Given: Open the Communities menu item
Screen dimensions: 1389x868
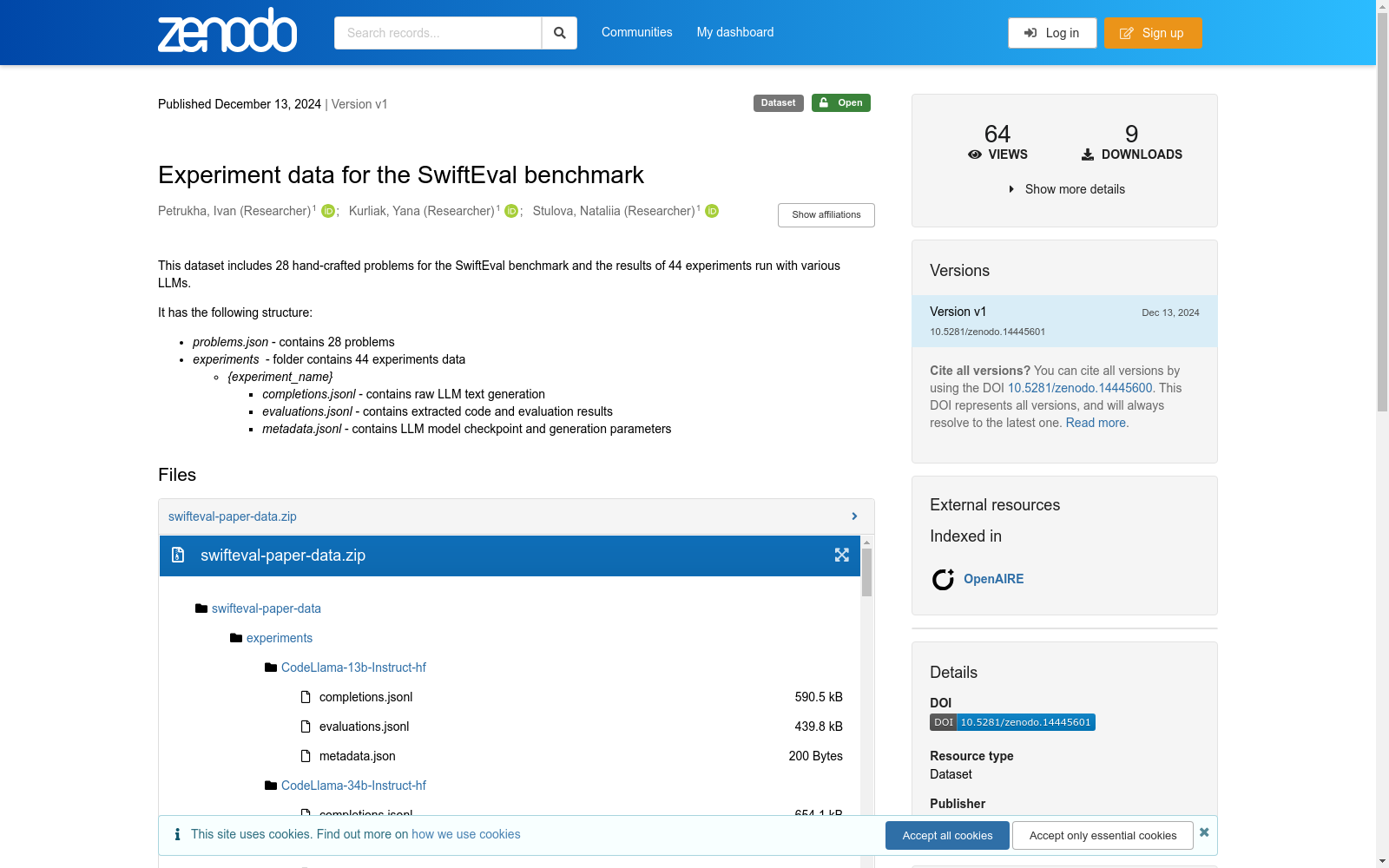Looking at the screenshot, I should pyautogui.click(x=637, y=32).
